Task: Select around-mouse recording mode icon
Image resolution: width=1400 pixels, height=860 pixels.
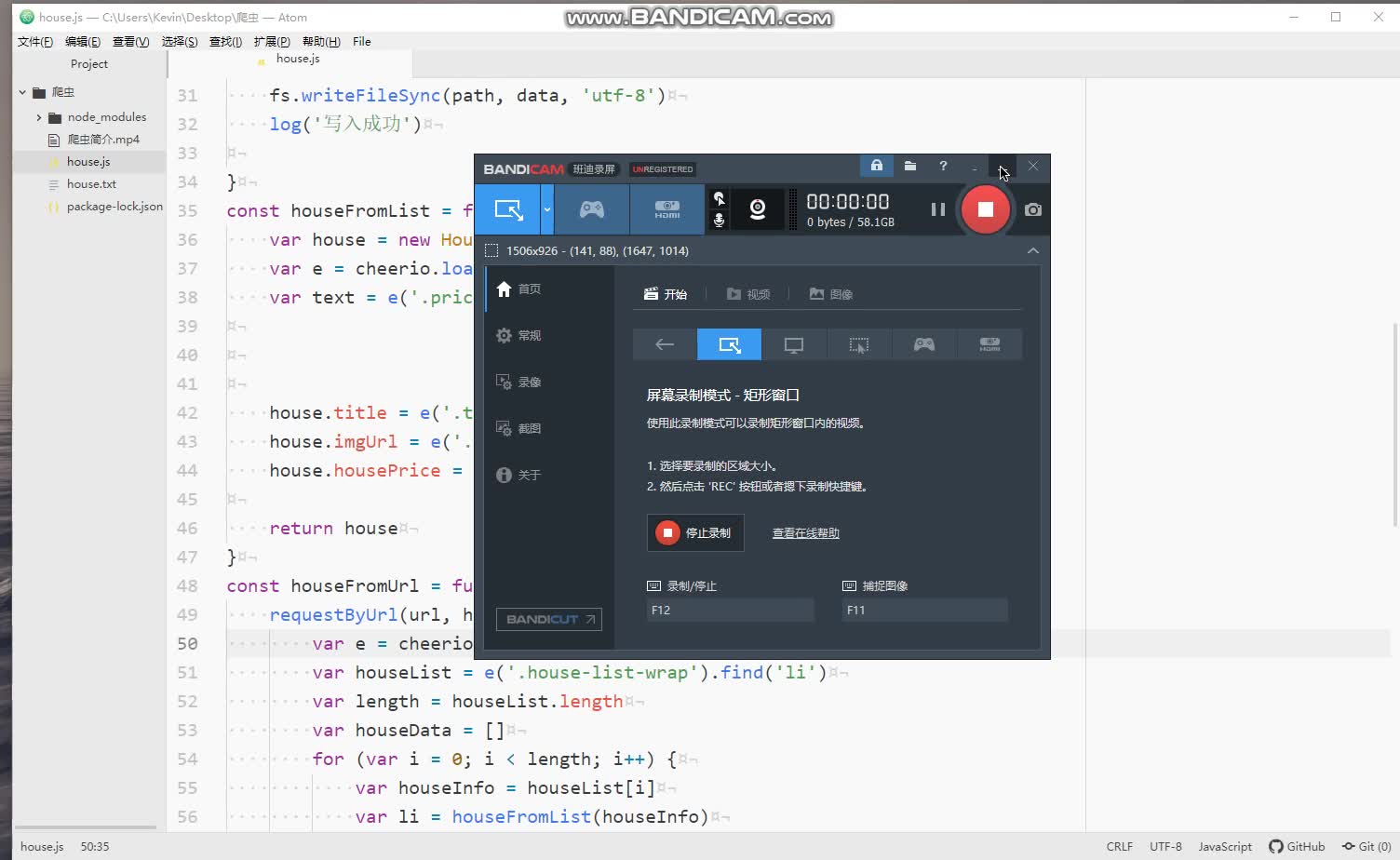Action: click(859, 344)
